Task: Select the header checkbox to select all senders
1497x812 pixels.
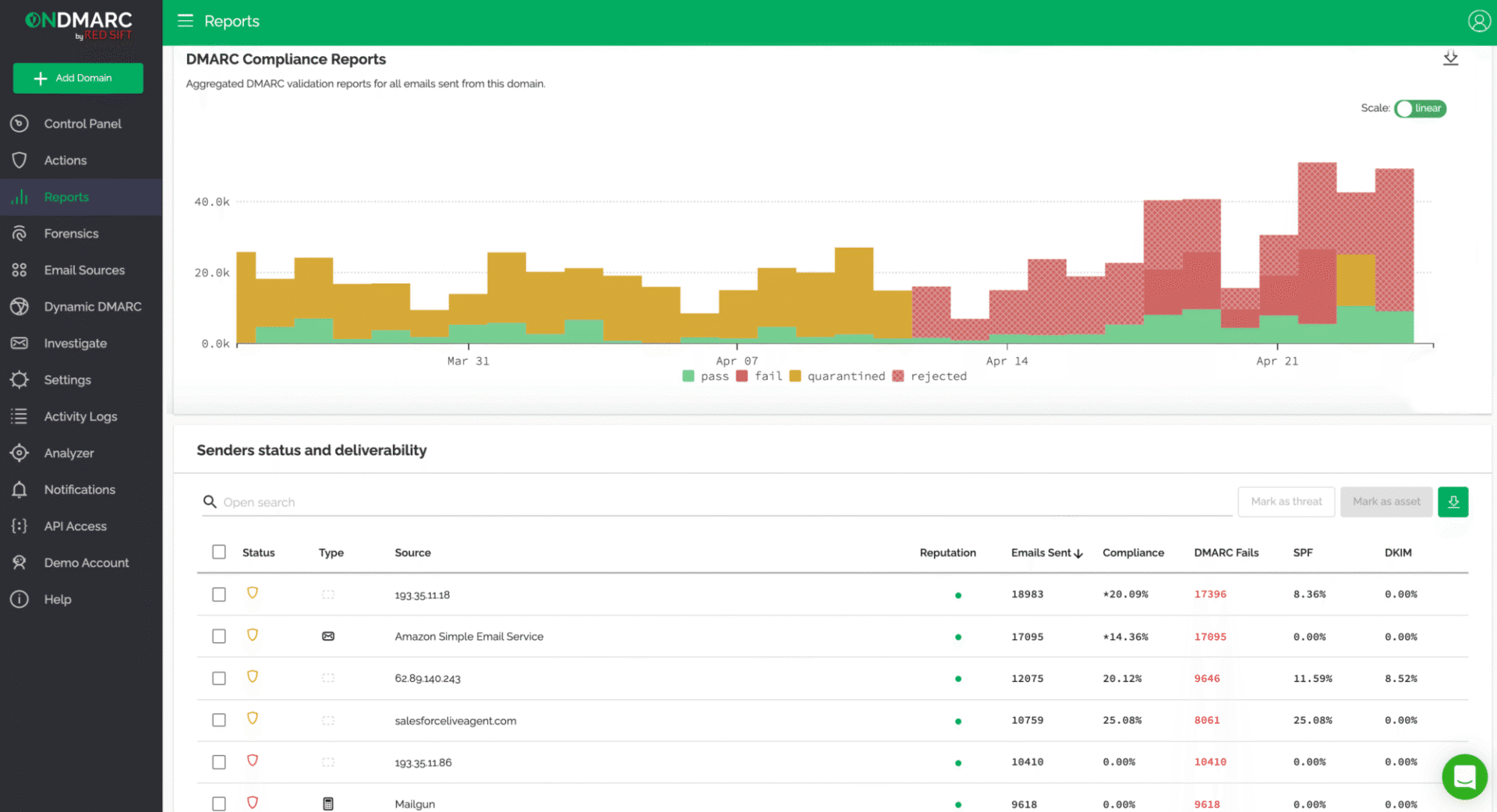Action: point(218,551)
